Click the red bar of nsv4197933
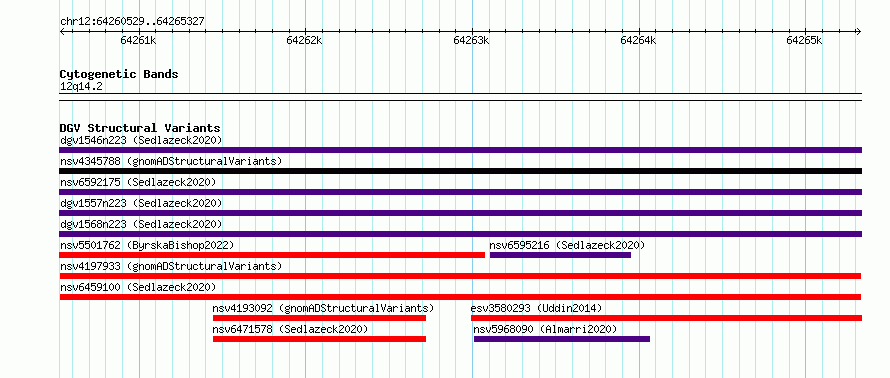The height and width of the screenshot is (378, 890). click(460, 276)
